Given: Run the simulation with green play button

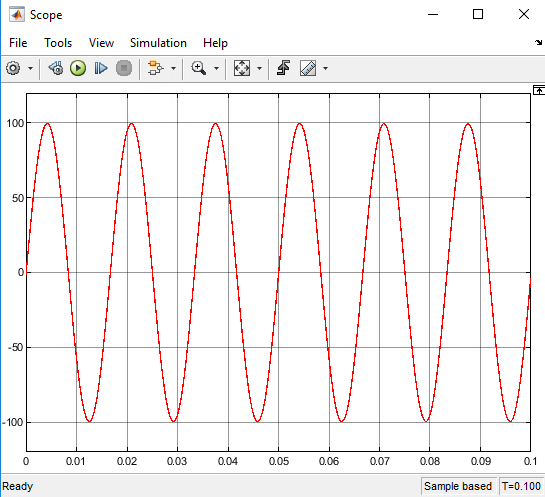Looking at the screenshot, I should 78,68.
